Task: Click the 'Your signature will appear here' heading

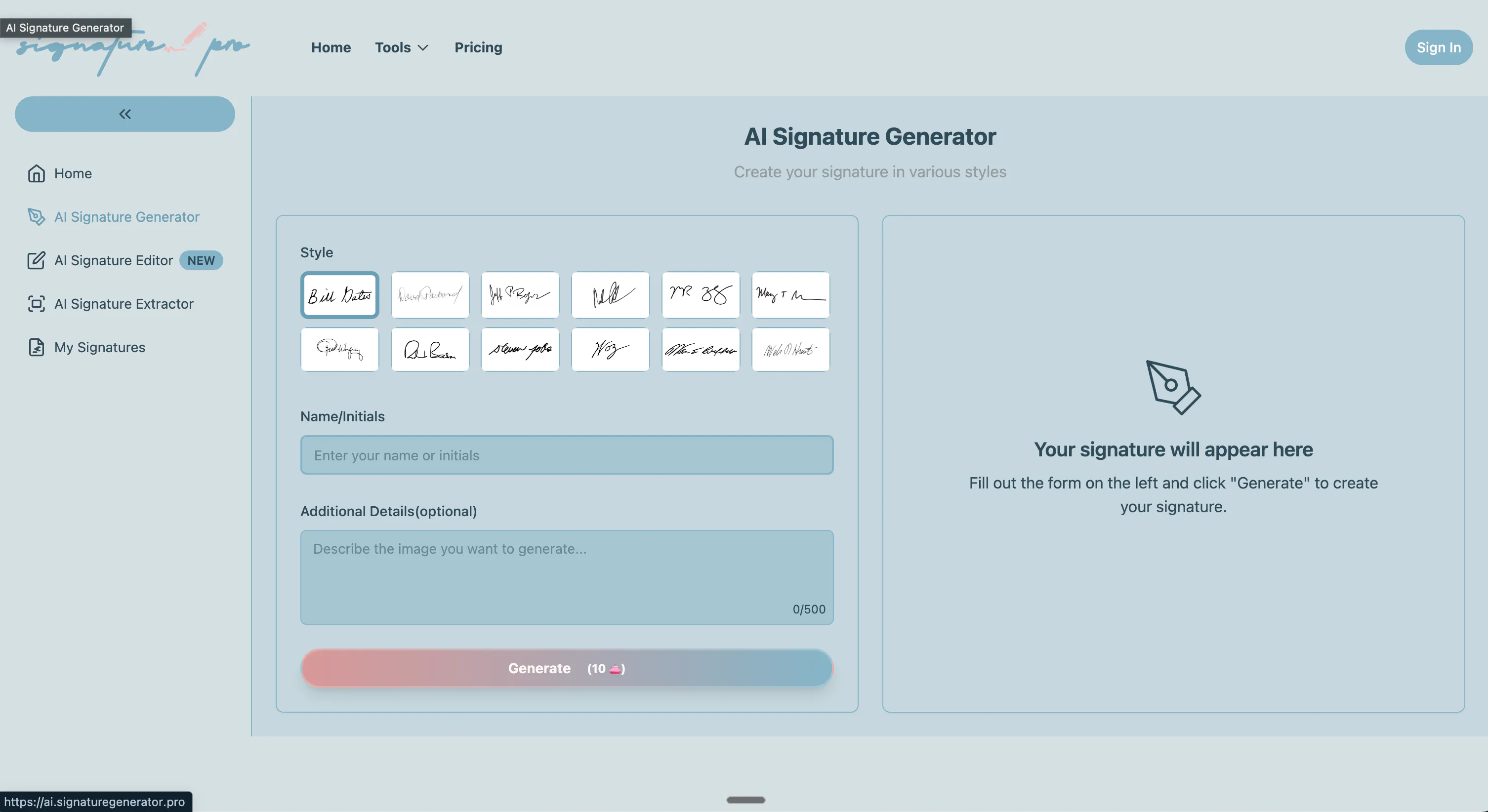Action: click(x=1173, y=449)
